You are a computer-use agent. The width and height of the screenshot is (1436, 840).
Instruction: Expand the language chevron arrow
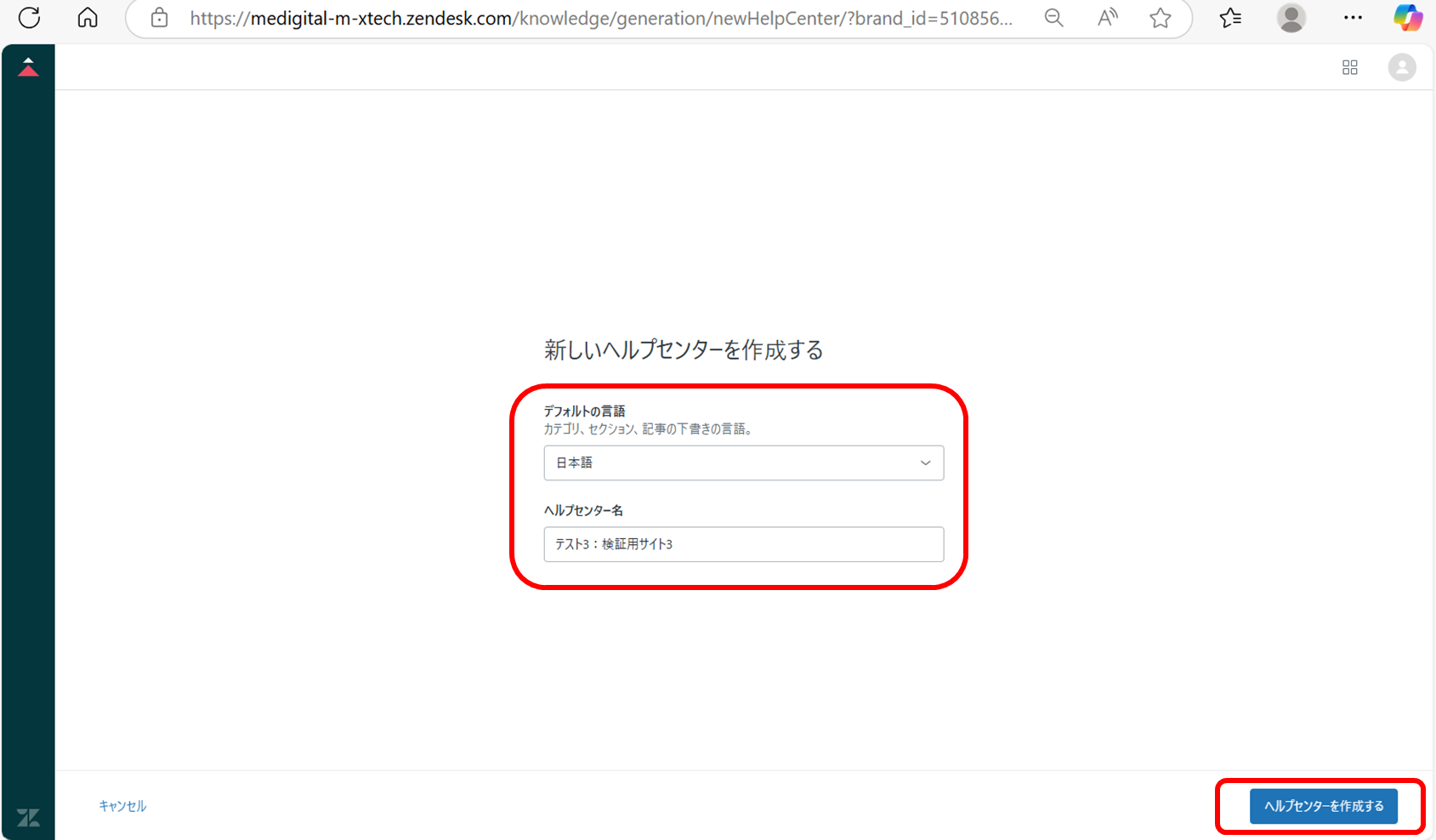[925, 463]
